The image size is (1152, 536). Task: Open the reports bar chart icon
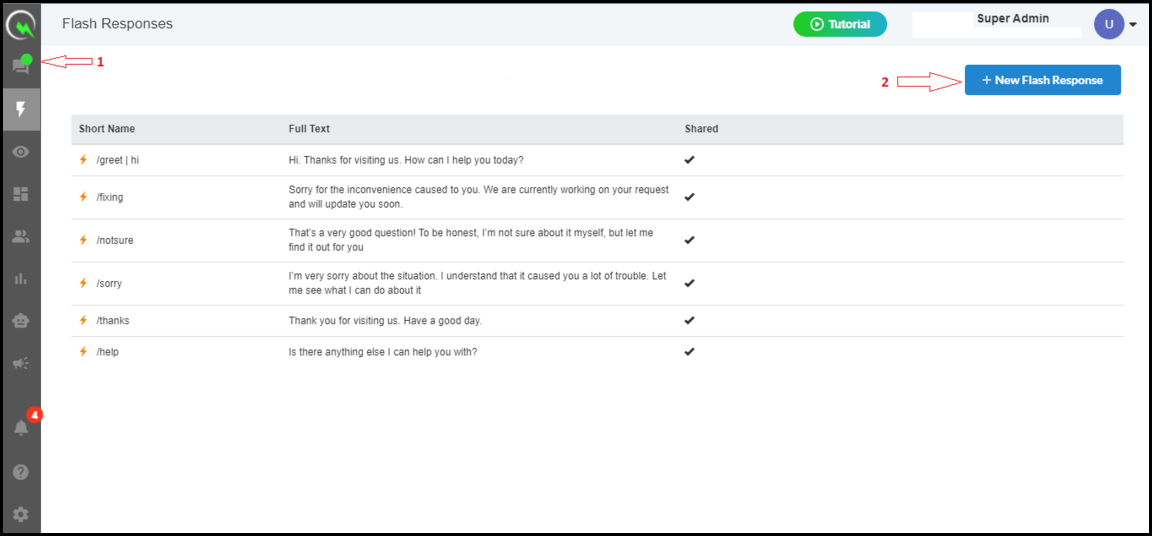pyautogui.click(x=21, y=278)
